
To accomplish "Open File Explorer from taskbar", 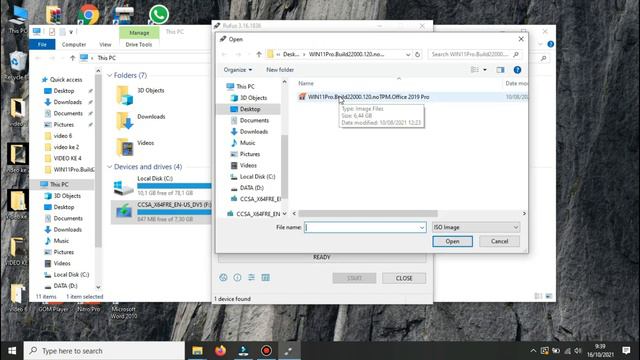I will 198,351.
